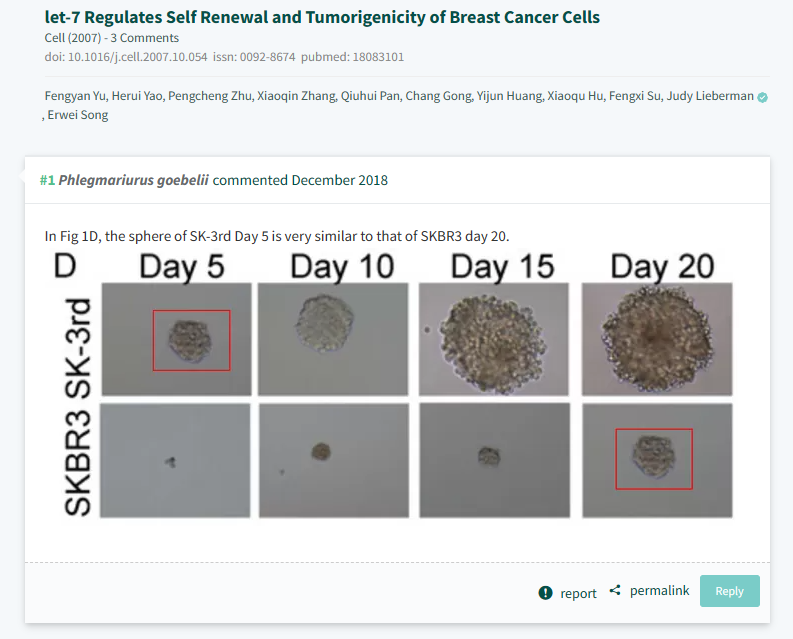Click the permalink share icon
The width and height of the screenshot is (793, 639).
615,590
